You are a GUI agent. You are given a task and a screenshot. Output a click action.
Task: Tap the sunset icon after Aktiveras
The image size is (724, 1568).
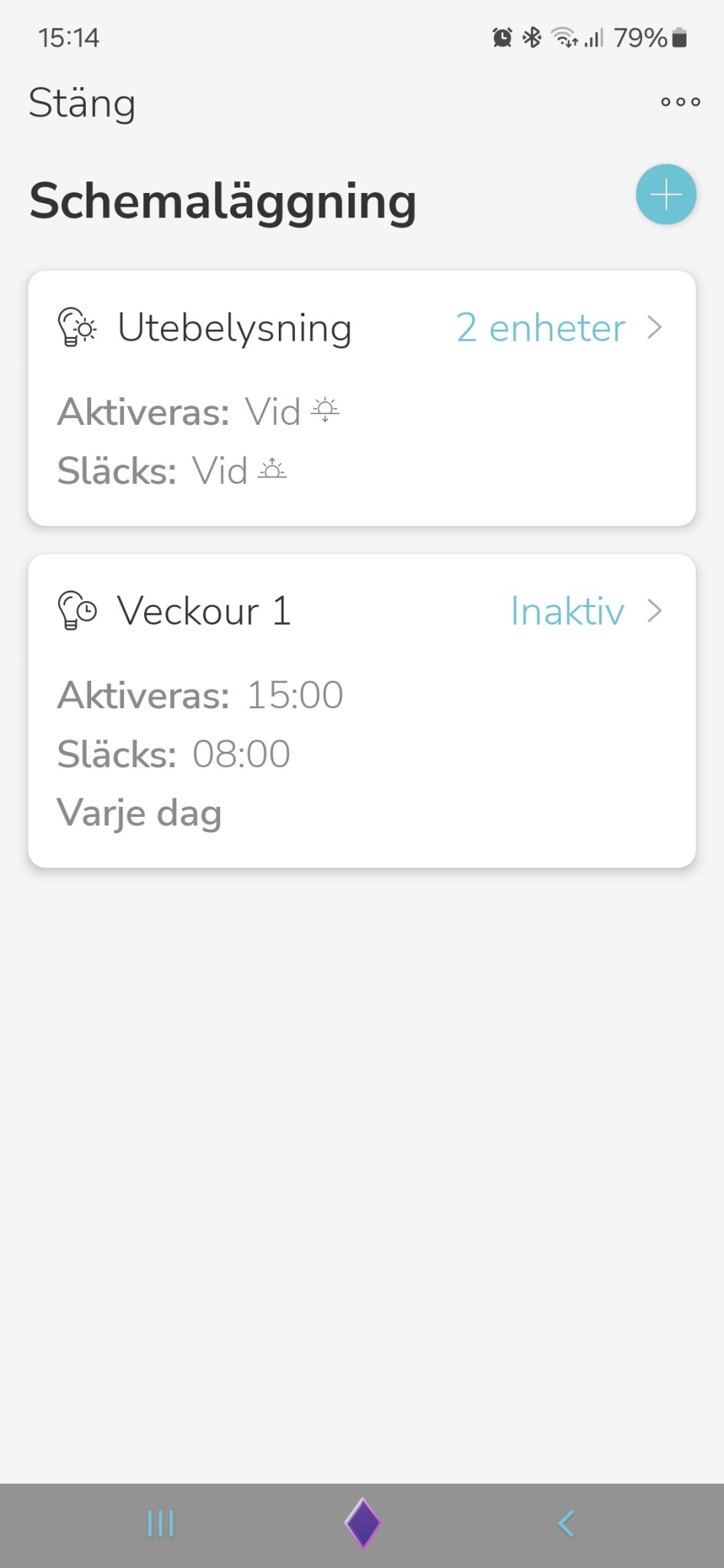pyautogui.click(x=325, y=411)
